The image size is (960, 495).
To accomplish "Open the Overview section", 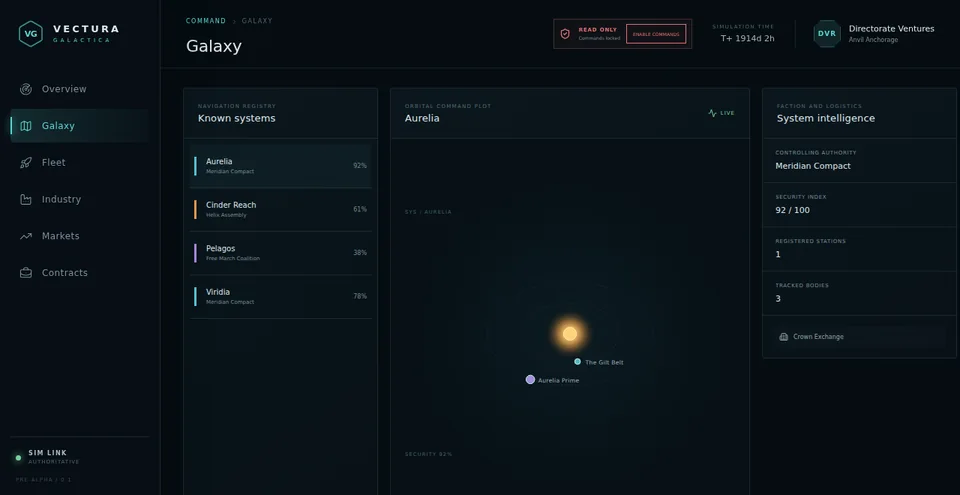I will tap(80, 89).
